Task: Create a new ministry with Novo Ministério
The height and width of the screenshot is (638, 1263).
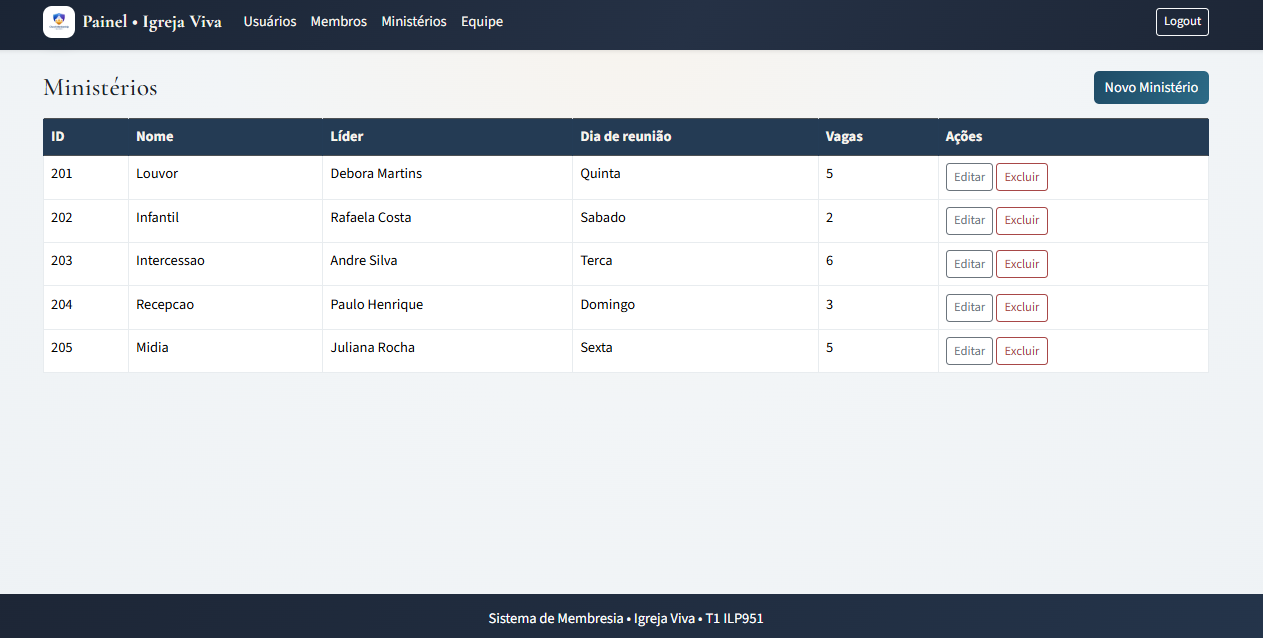Action: [x=1151, y=88]
